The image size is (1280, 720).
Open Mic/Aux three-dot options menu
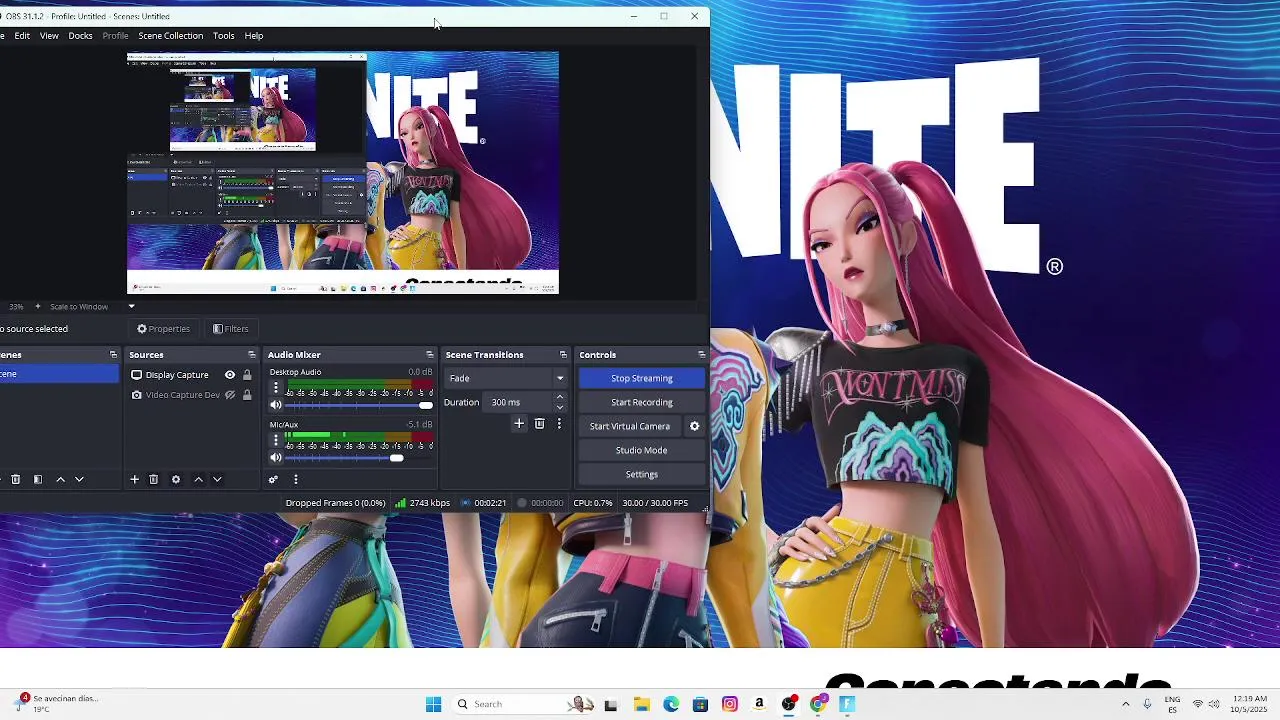[x=276, y=440]
